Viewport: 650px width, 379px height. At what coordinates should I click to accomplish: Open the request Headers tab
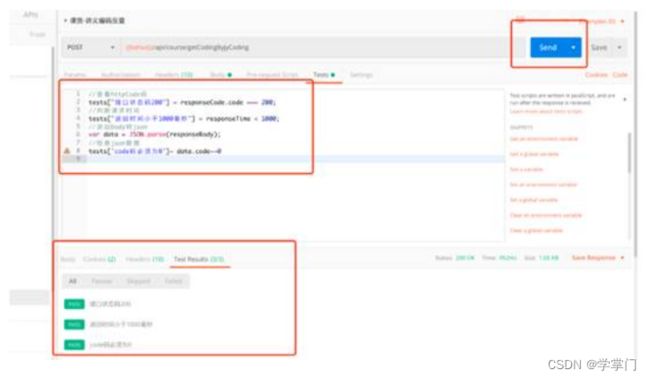pos(174,75)
